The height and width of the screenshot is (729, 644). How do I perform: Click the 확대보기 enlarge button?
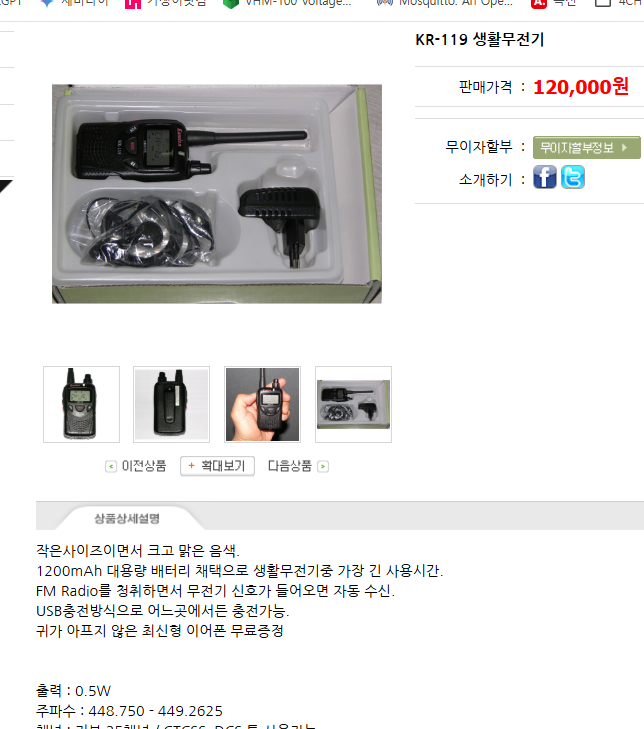pyautogui.click(x=217, y=466)
